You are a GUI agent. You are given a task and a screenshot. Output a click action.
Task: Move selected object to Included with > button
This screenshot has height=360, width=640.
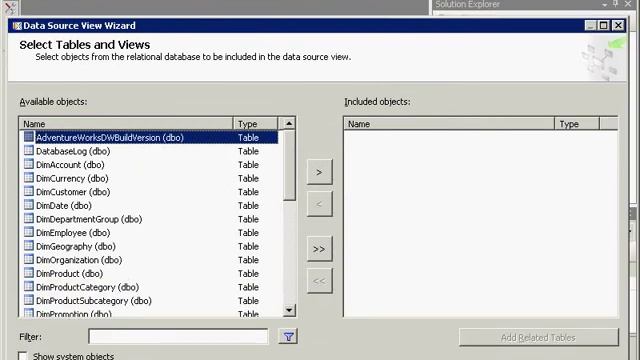pyautogui.click(x=319, y=172)
